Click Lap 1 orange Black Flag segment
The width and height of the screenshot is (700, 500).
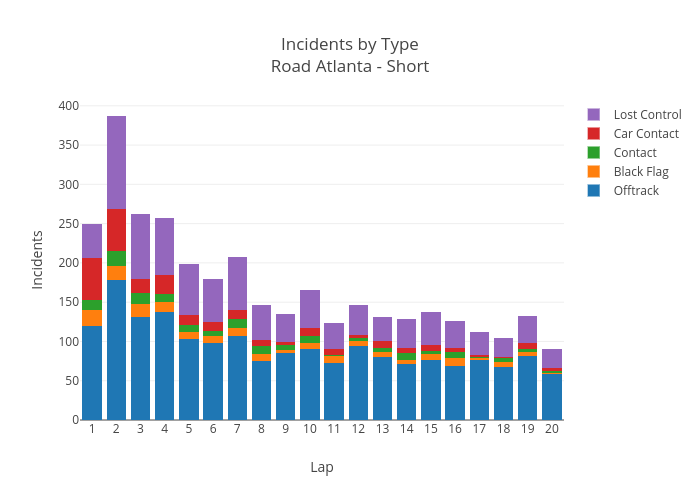92,318
